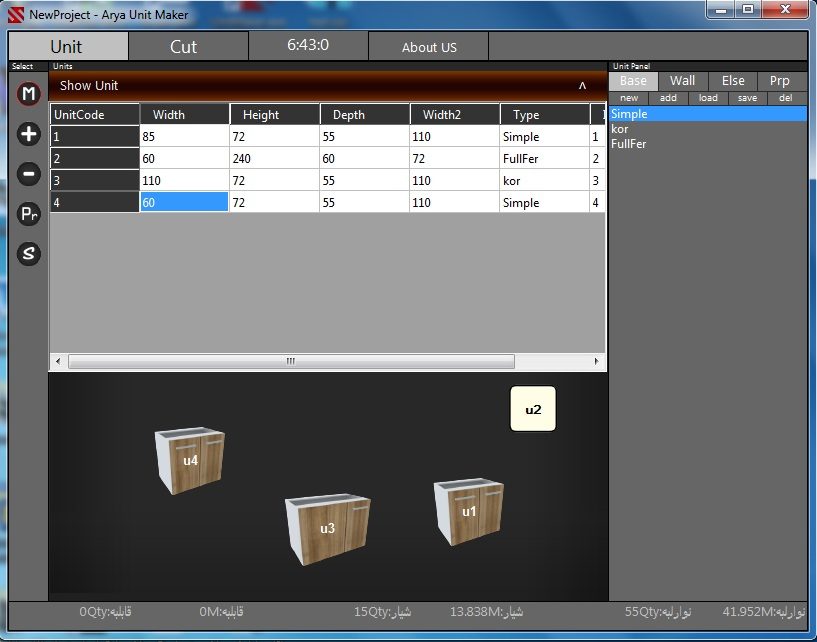Viewport: 817px width, 642px height.
Task: Click the u2 unit placeholder box
Action: 532,409
